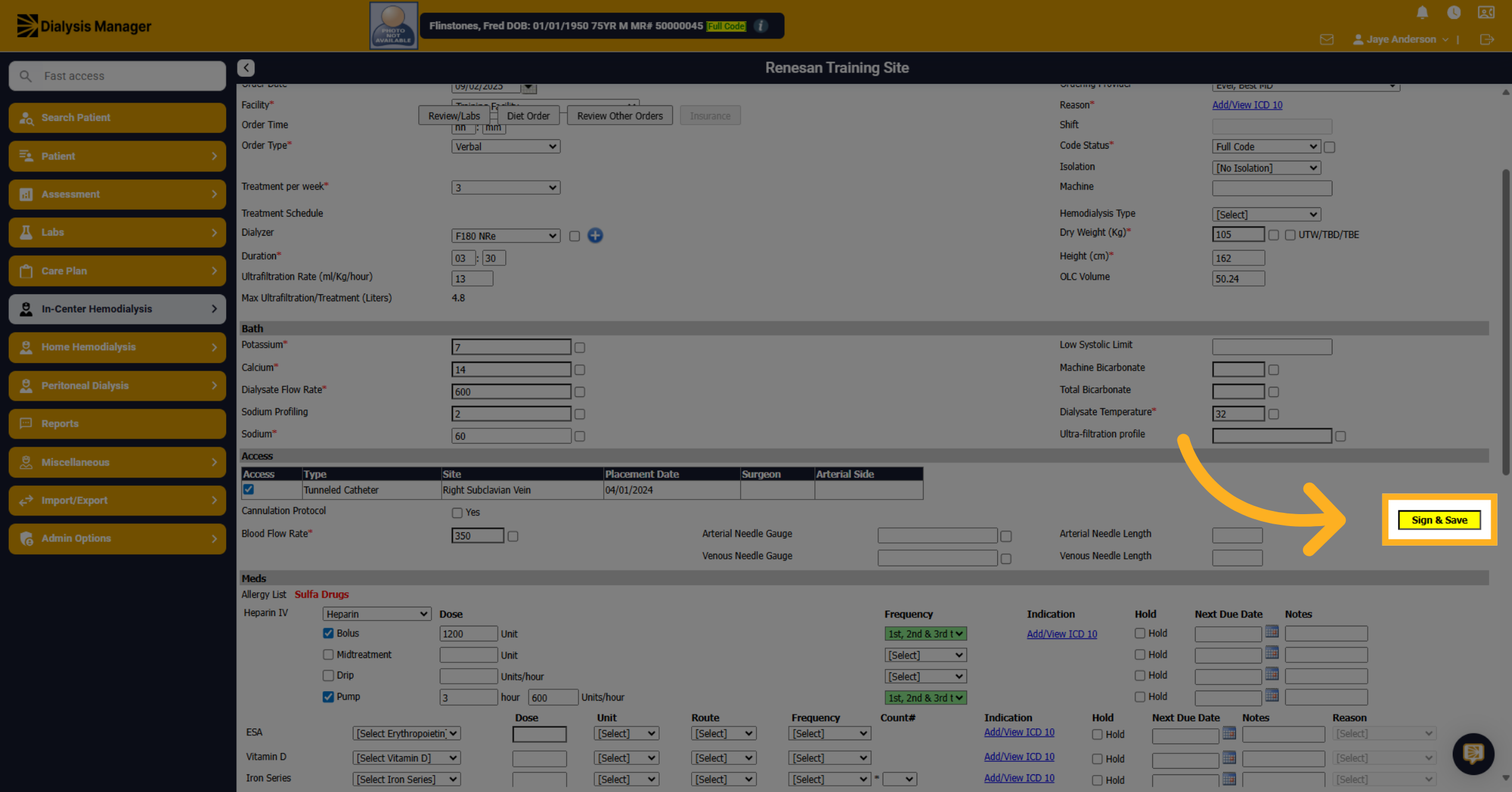The image size is (1512, 792).
Task: Enable the Midtreatment checkbox
Action: pos(328,655)
